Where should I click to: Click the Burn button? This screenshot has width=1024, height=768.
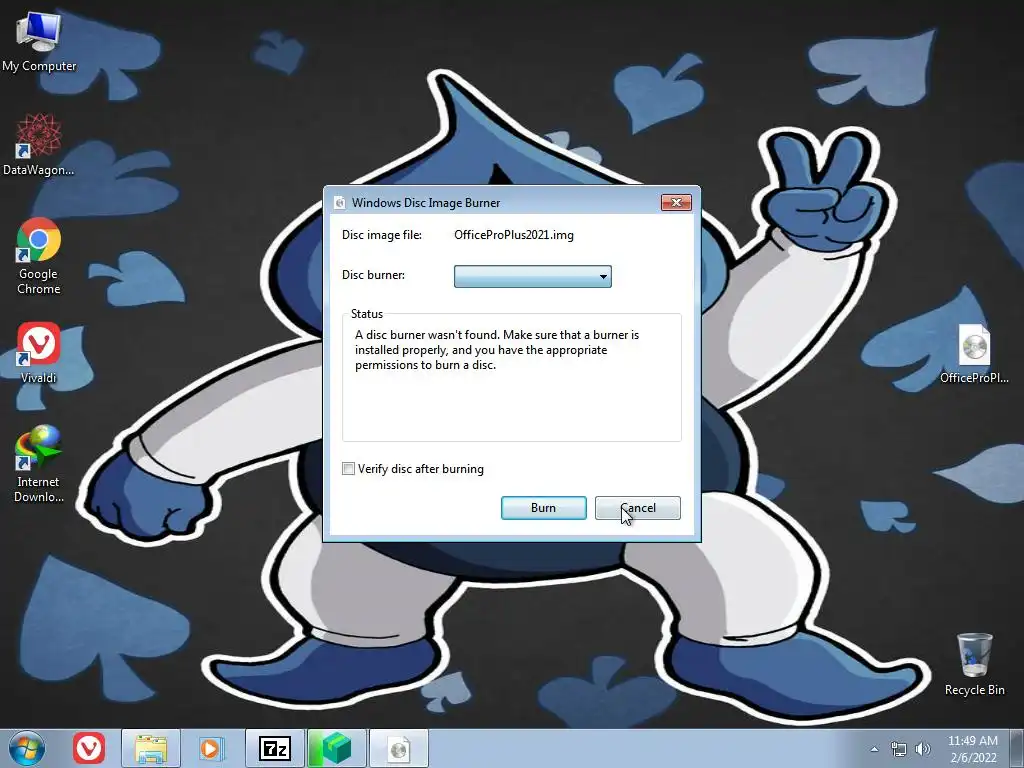click(x=543, y=508)
